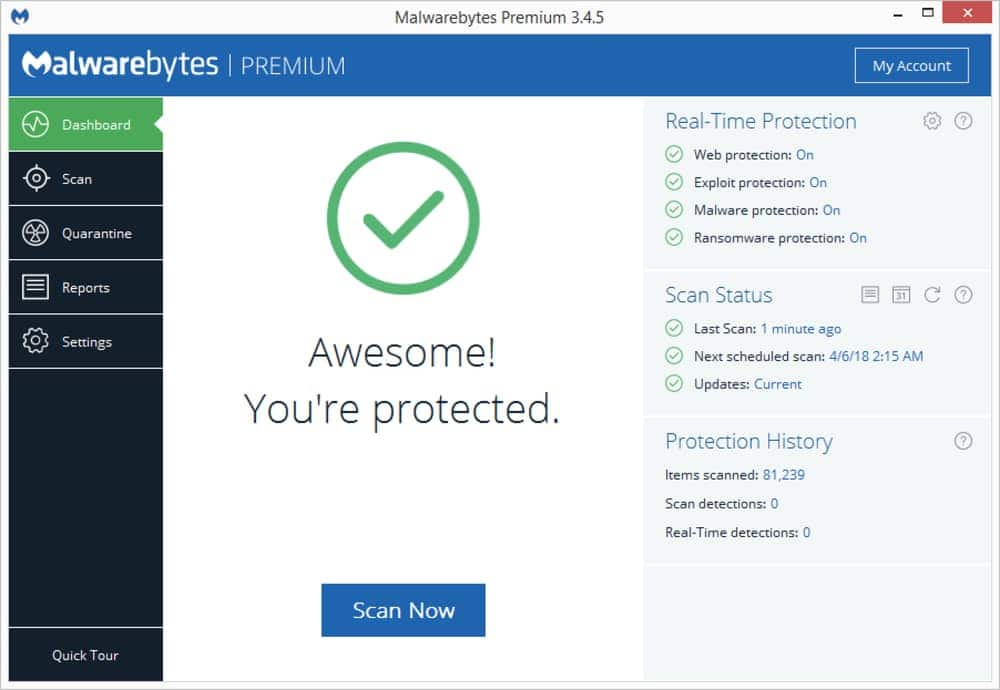Click the Malwarebytes Premium header logo

[184, 65]
